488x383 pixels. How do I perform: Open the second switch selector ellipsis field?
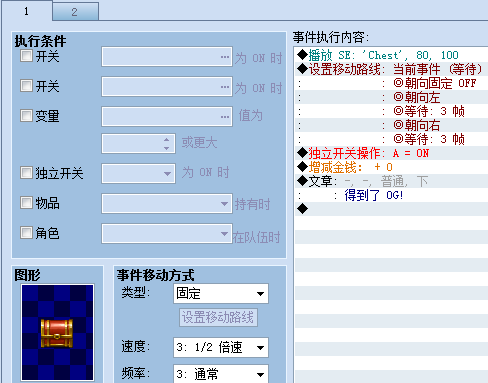click(167, 87)
